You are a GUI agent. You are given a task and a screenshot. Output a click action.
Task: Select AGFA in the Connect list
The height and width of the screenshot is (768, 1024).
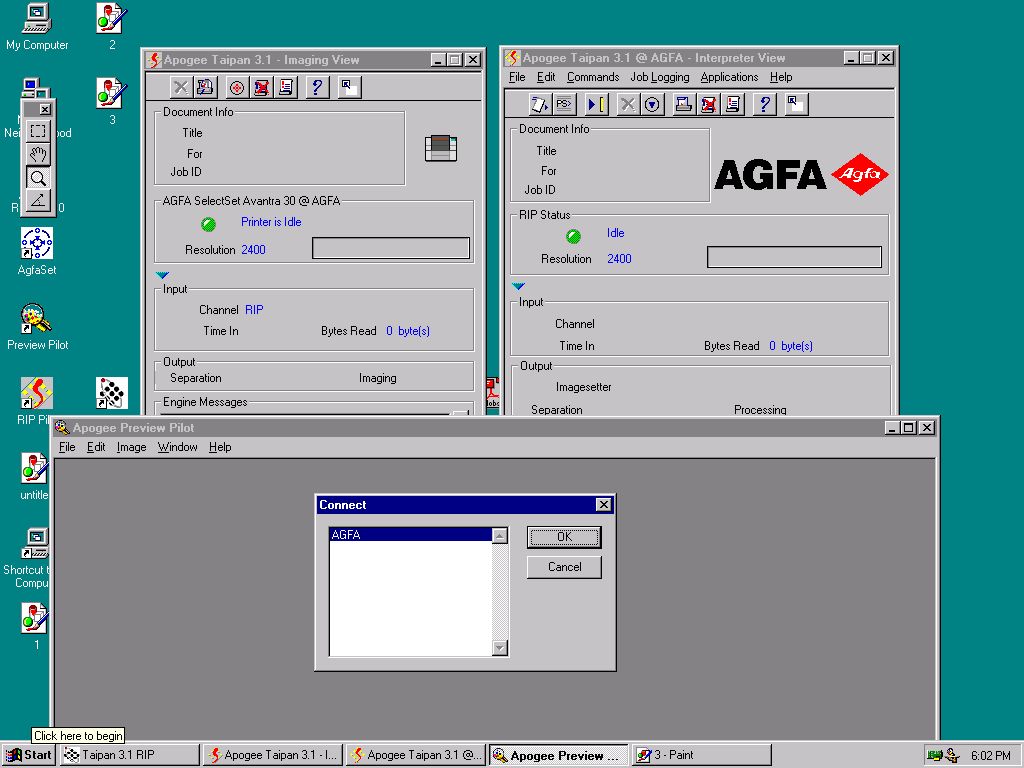[x=410, y=534]
